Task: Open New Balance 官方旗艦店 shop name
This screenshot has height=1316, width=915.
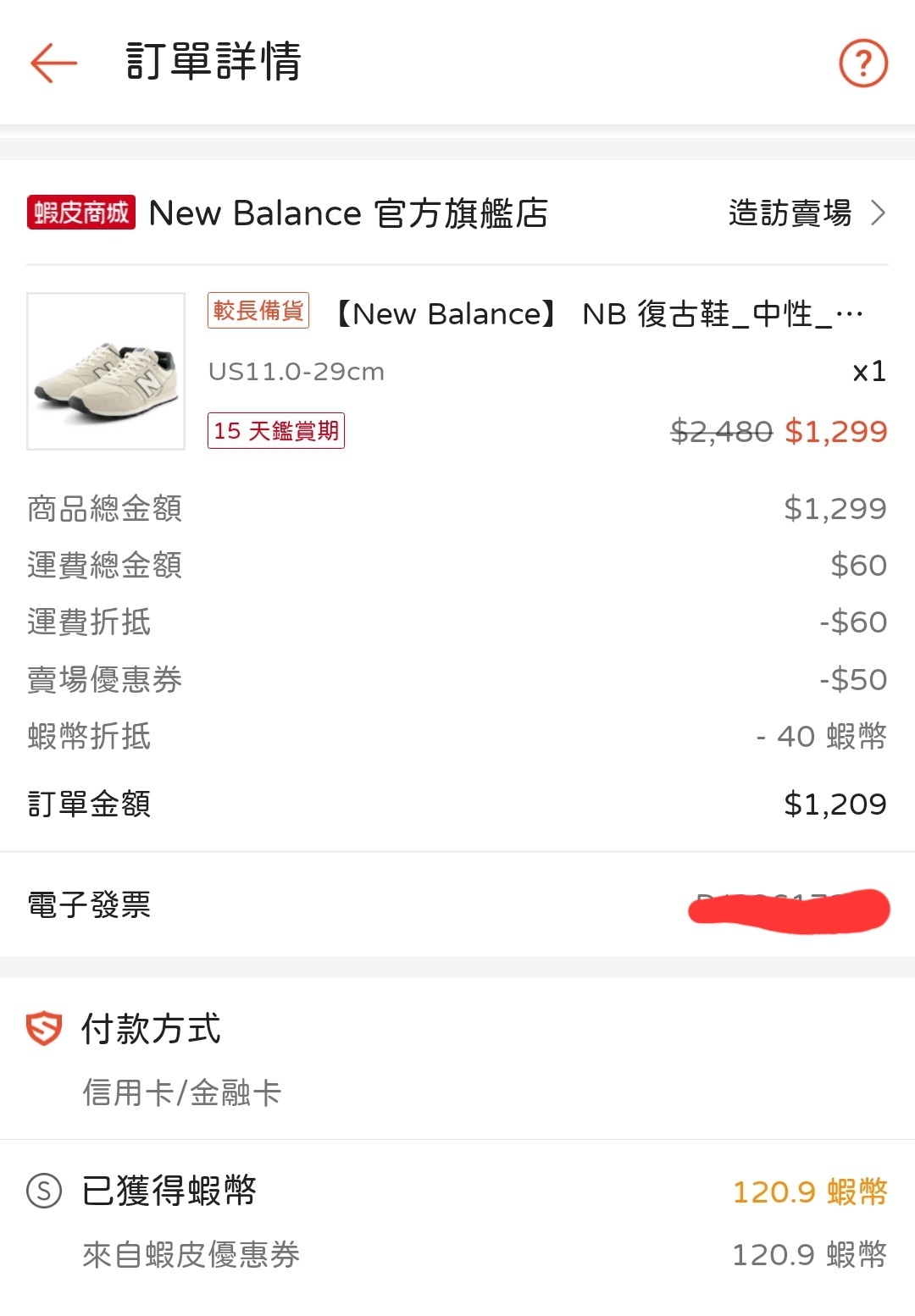Action: tap(348, 213)
